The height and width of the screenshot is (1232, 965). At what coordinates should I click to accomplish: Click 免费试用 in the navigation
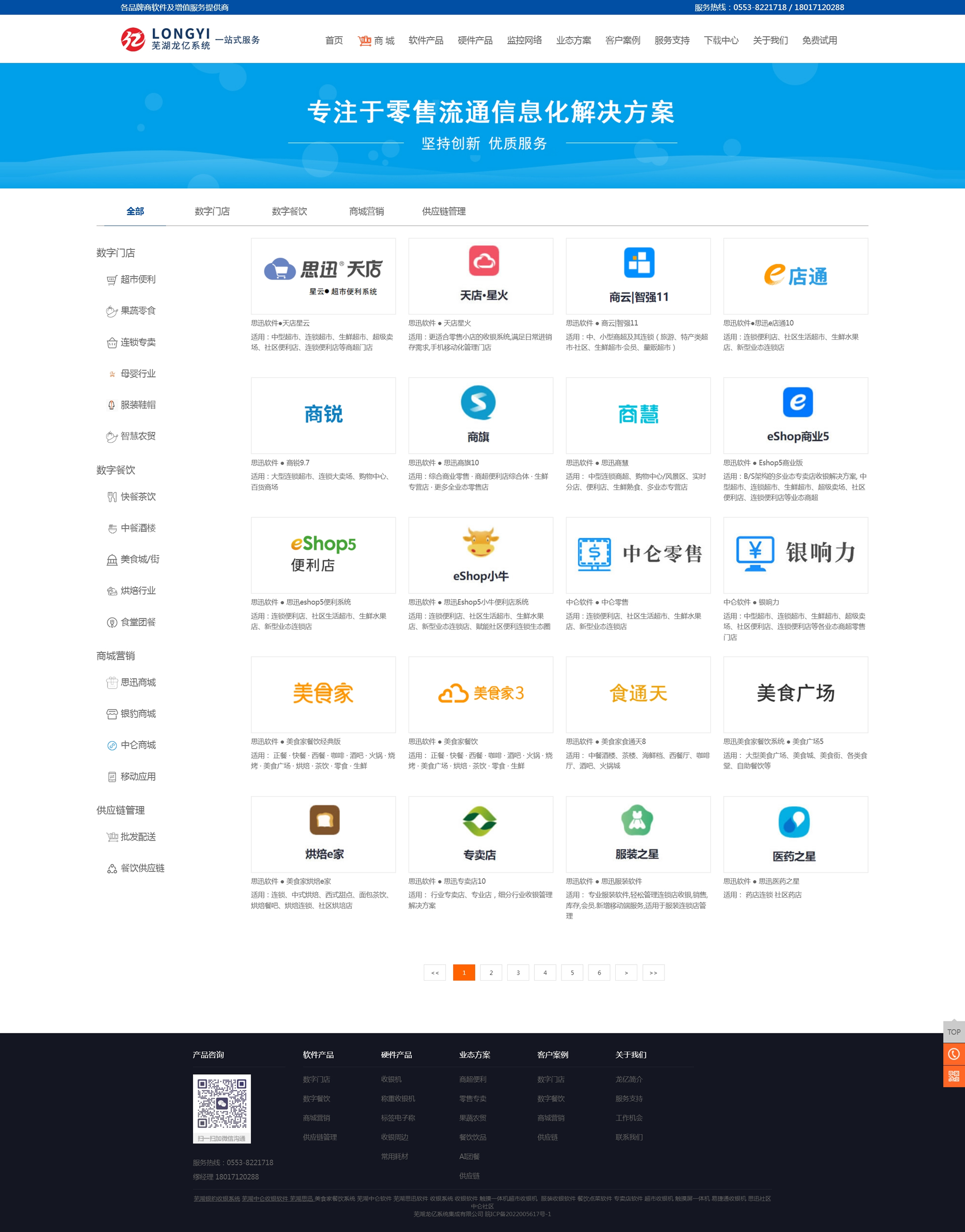click(819, 41)
